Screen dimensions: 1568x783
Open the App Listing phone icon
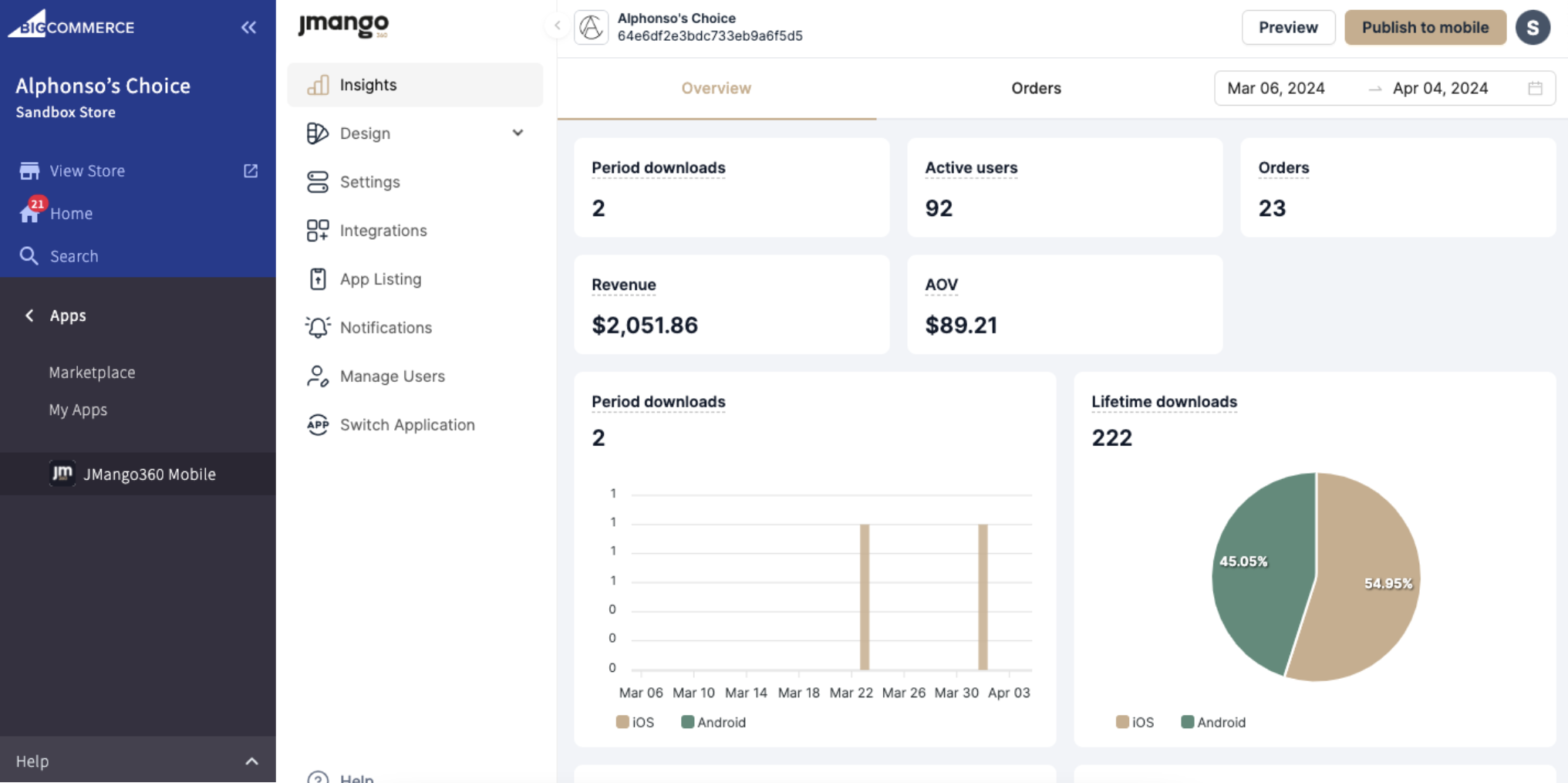point(318,279)
